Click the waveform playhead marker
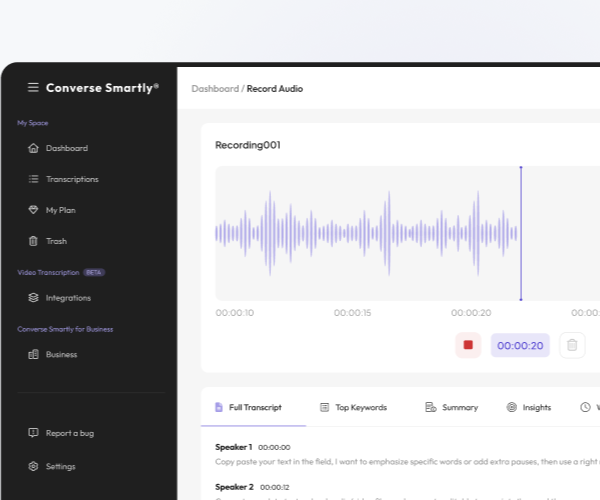Image resolution: width=600 pixels, height=500 pixels. coord(520,233)
